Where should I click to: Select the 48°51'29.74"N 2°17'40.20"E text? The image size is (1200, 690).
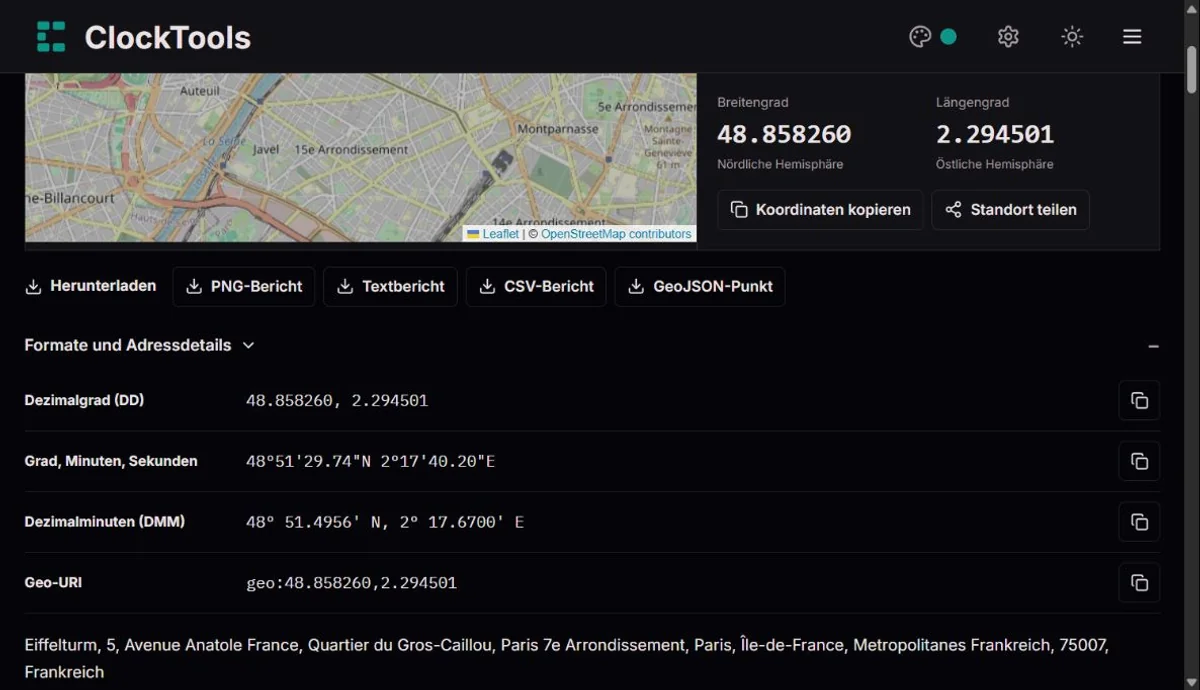(371, 461)
